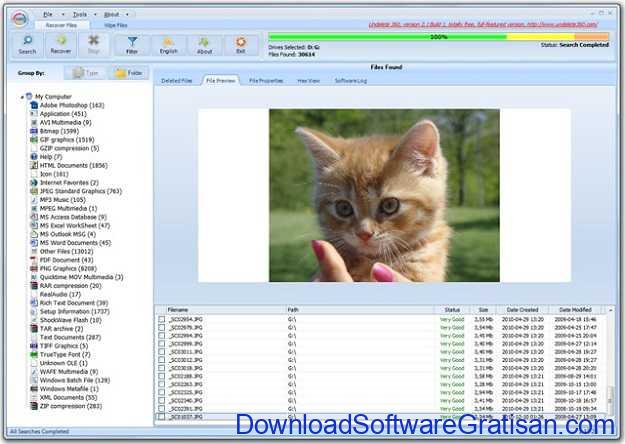
Task: Click the file list vertical scrollbar
Action: (x=610, y=363)
